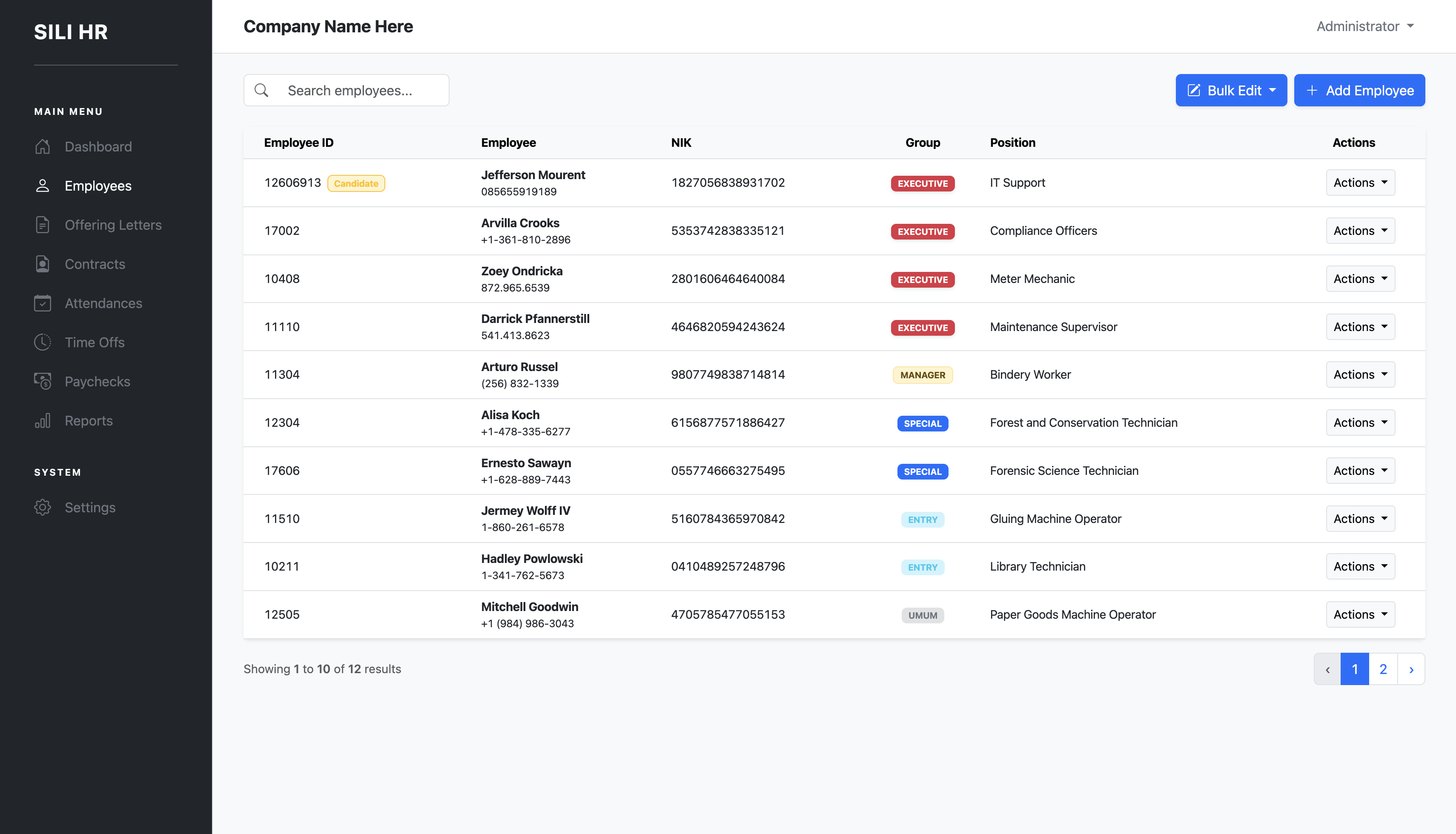Open Offering Letters in the sidebar
Viewport: 1456px width, 834px height.
click(x=113, y=225)
